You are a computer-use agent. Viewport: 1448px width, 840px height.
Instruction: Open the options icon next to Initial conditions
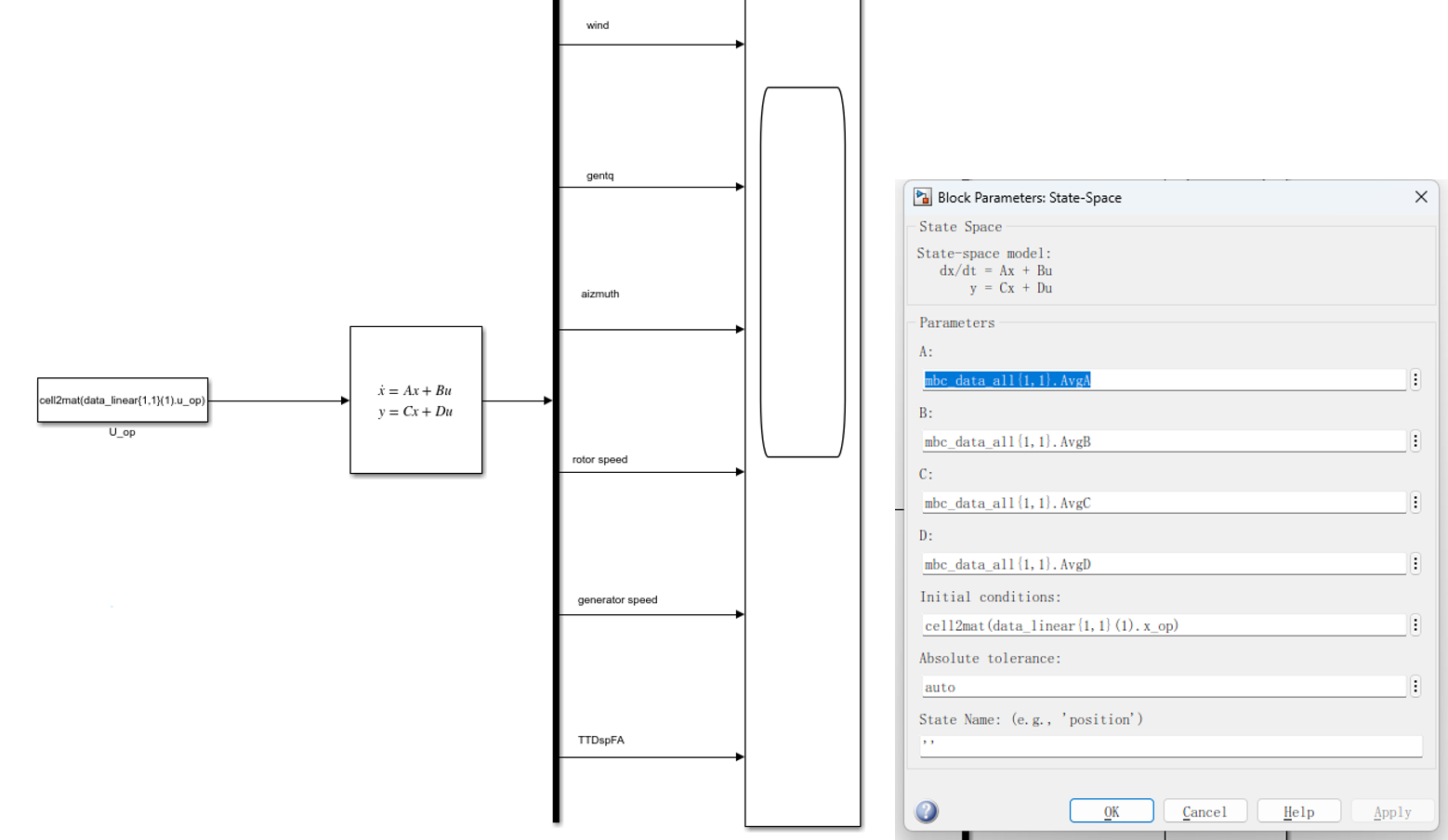1415,624
